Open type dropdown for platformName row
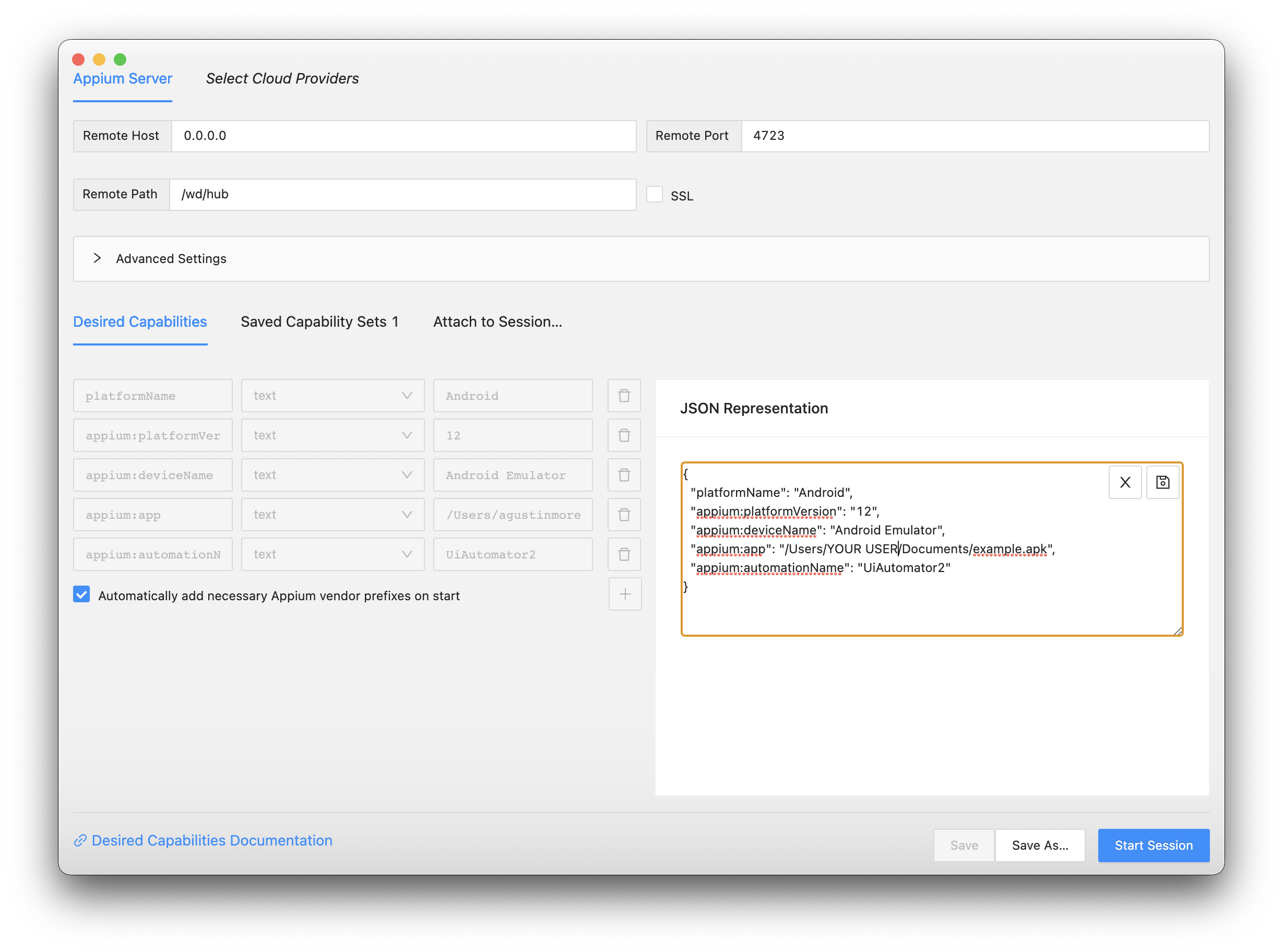 point(332,396)
